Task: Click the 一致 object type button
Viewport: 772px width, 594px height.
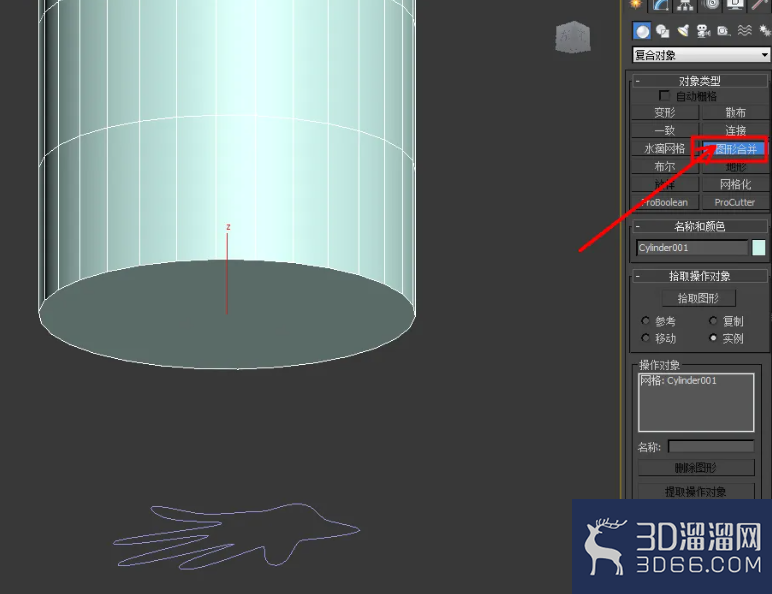Action: tap(665, 130)
